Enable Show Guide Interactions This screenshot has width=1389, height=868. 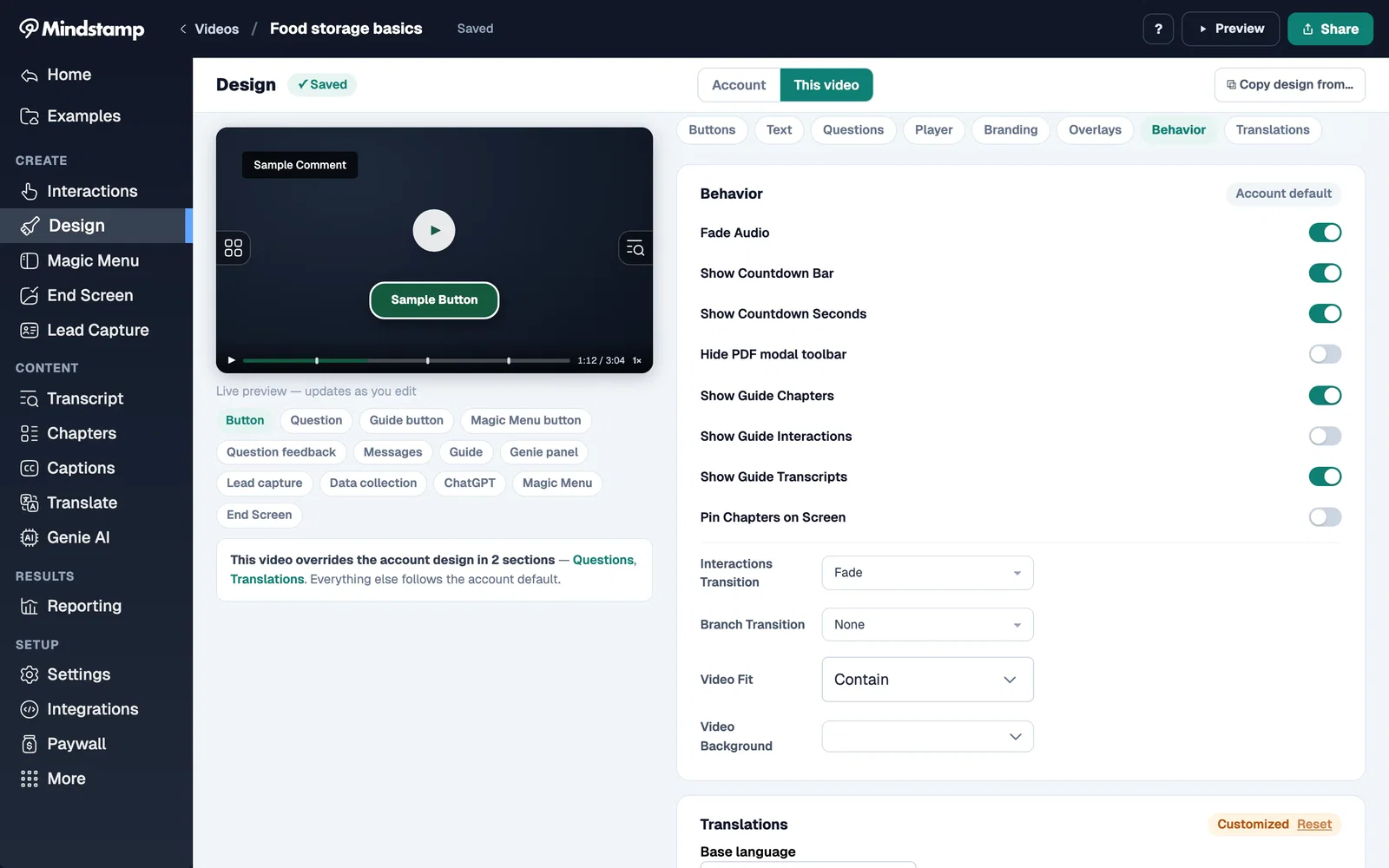tap(1325, 436)
